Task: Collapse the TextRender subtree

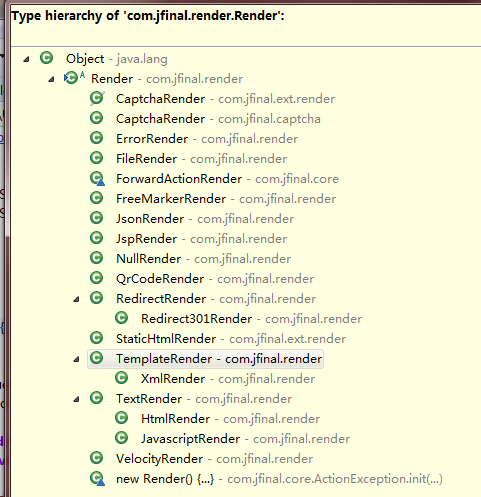Action: [x=76, y=399]
